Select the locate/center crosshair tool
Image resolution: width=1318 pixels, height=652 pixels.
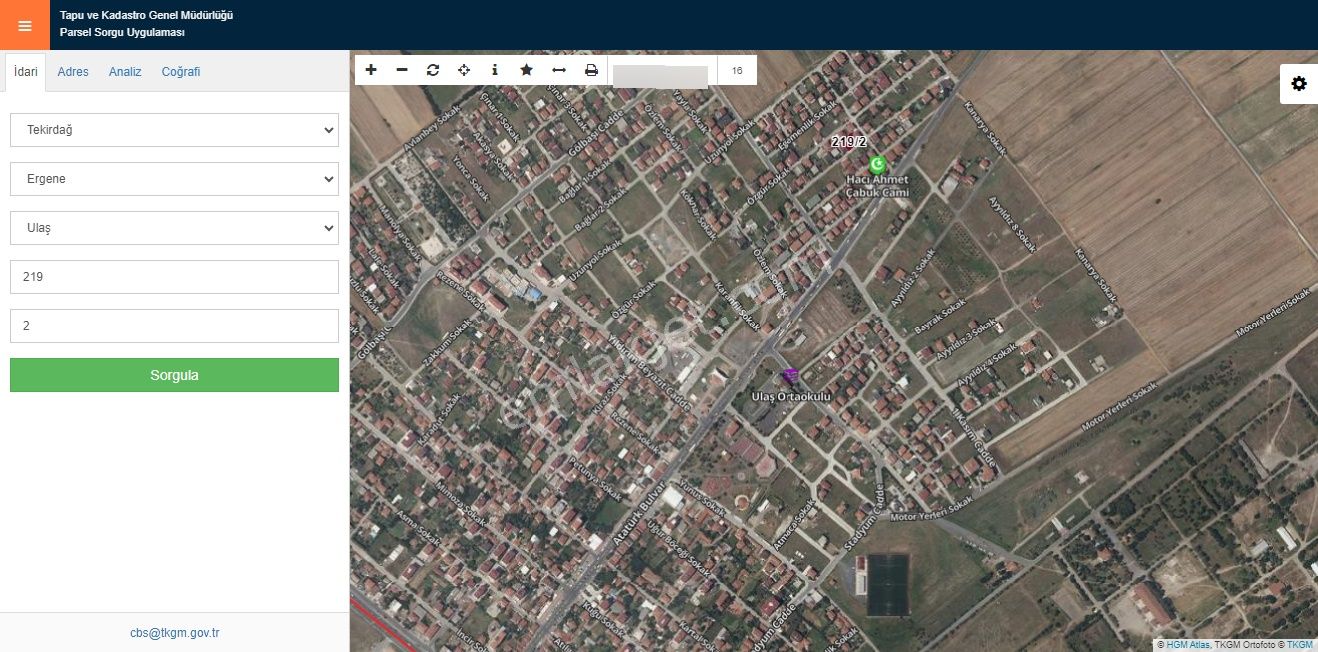[464, 69]
